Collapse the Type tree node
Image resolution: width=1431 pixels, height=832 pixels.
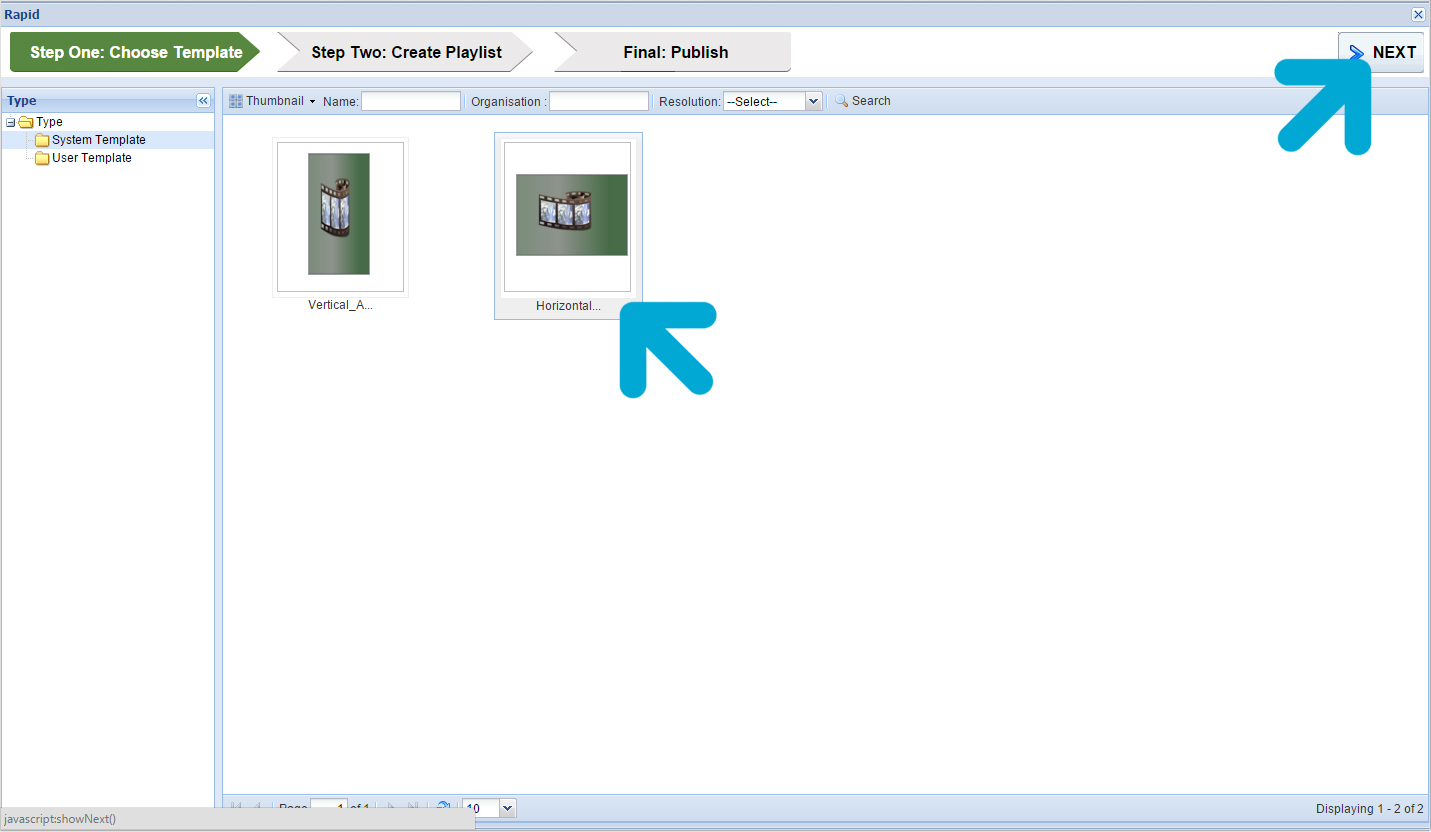click(x=9, y=121)
